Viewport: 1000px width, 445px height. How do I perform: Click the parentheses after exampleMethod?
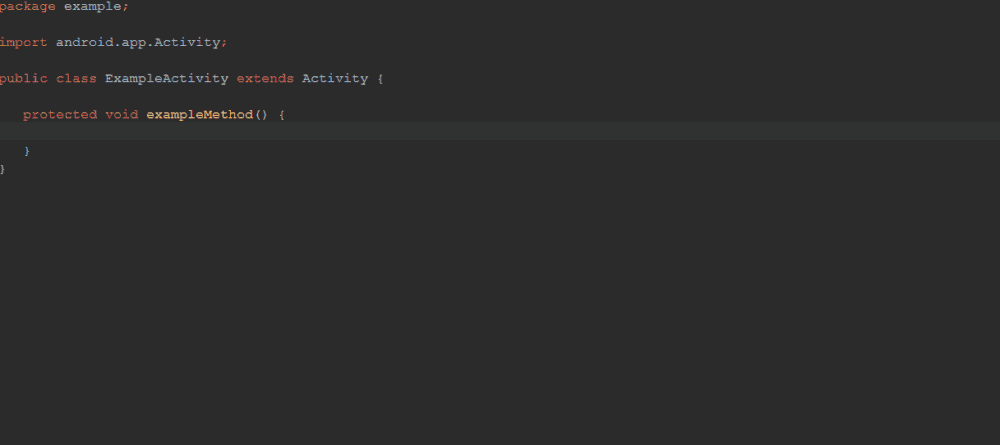tap(262, 114)
